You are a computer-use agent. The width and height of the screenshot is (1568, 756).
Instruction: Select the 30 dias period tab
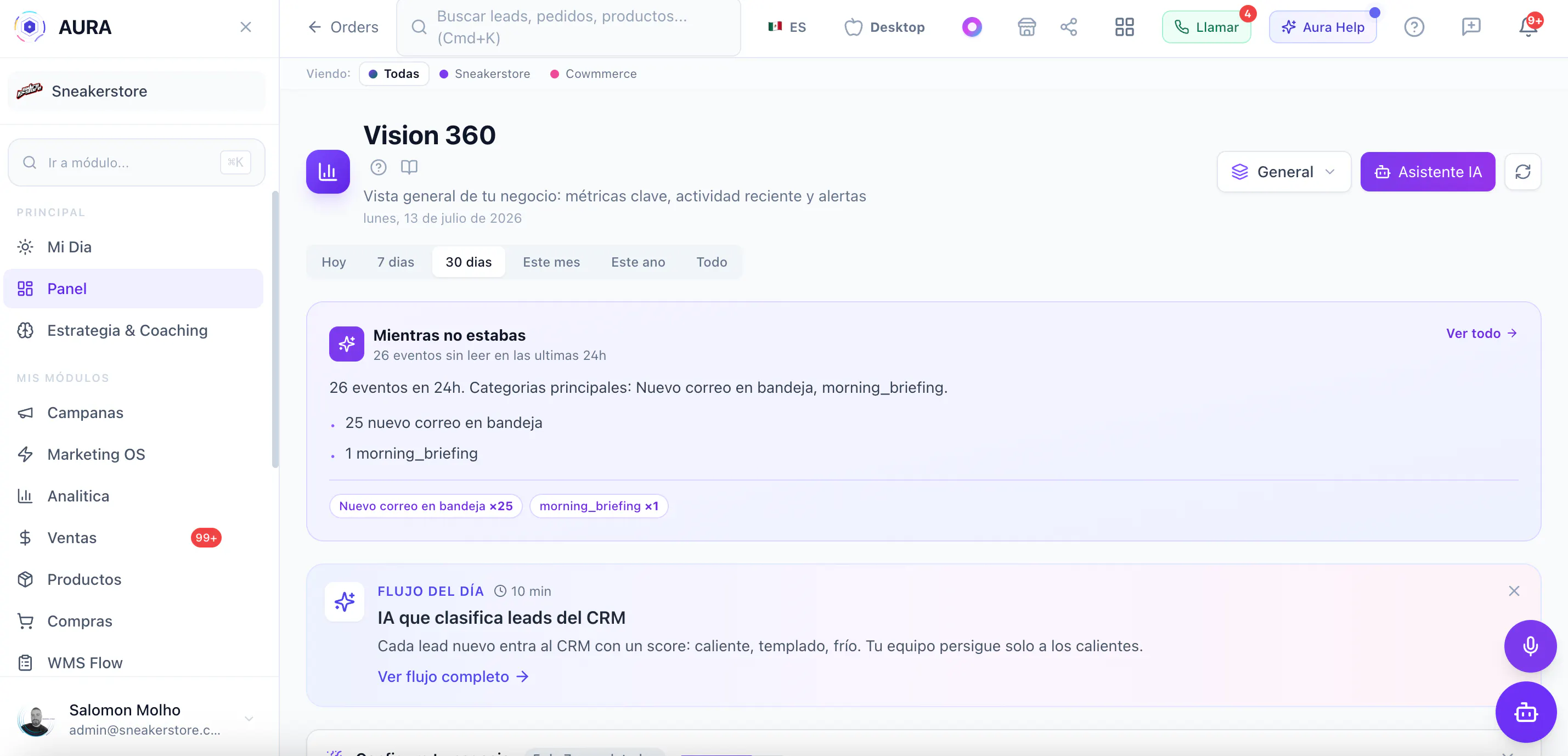468,262
